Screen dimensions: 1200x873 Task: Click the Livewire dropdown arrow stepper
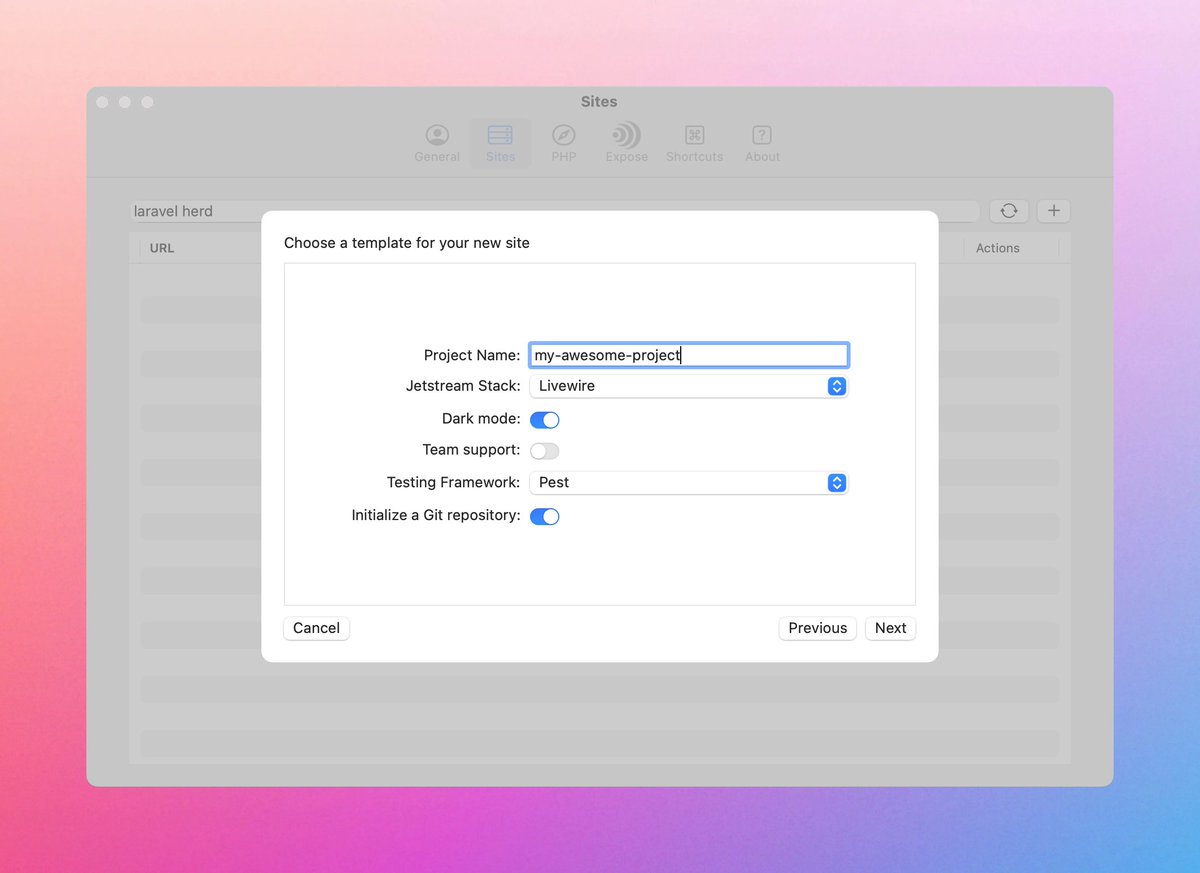click(837, 386)
